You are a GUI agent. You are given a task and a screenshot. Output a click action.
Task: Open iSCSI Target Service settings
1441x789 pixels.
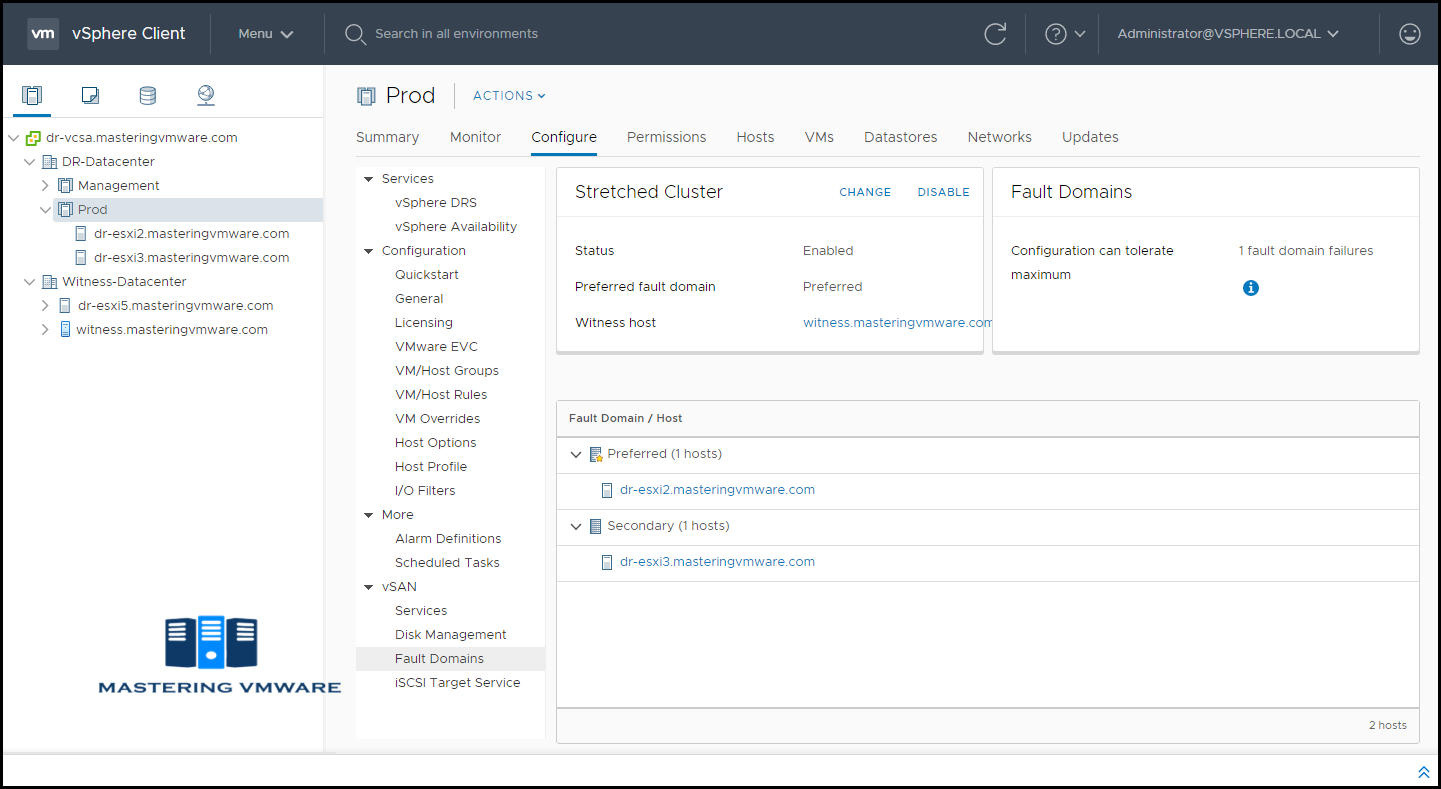(x=457, y=683)
